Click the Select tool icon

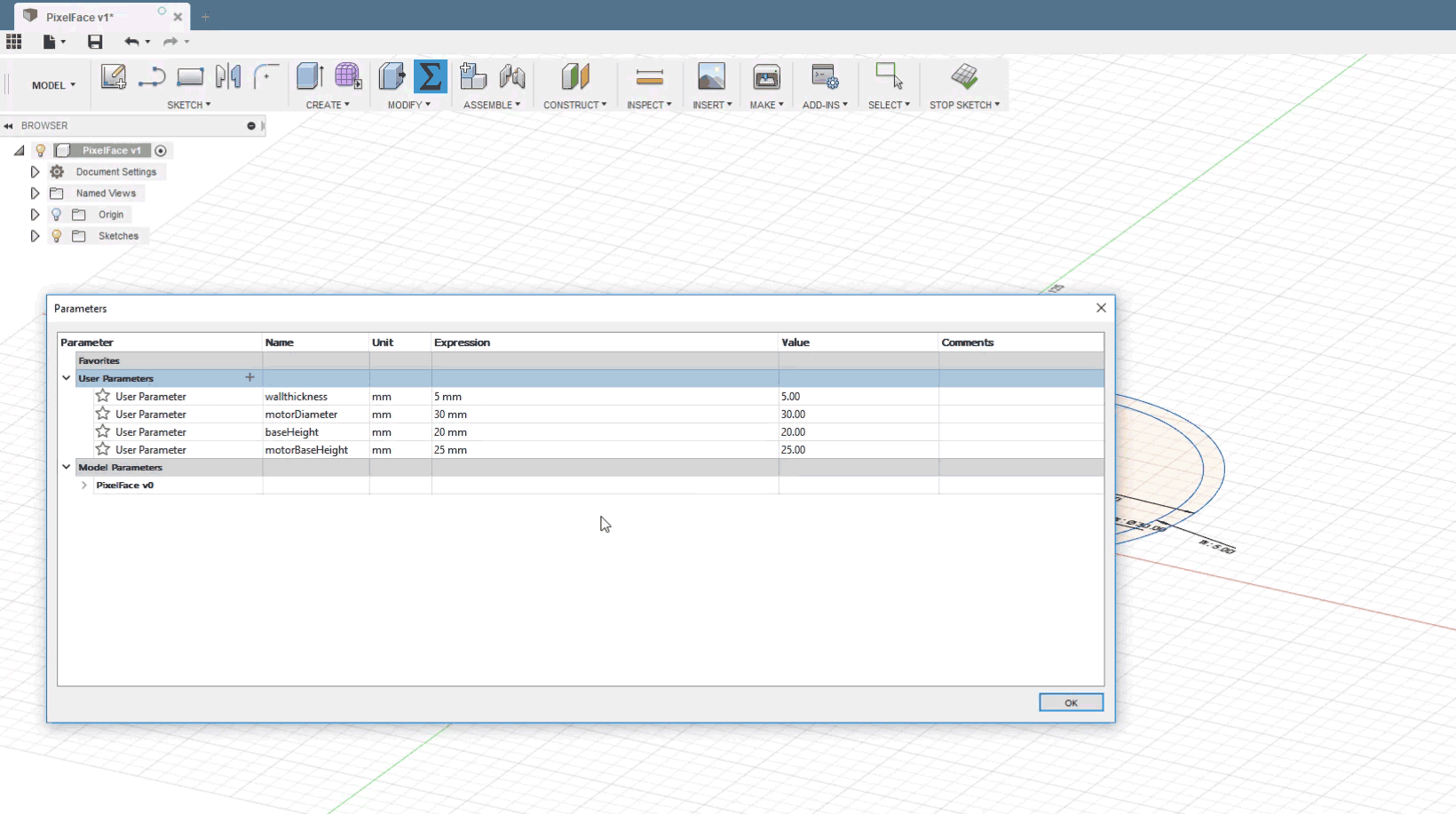[889, 75]
